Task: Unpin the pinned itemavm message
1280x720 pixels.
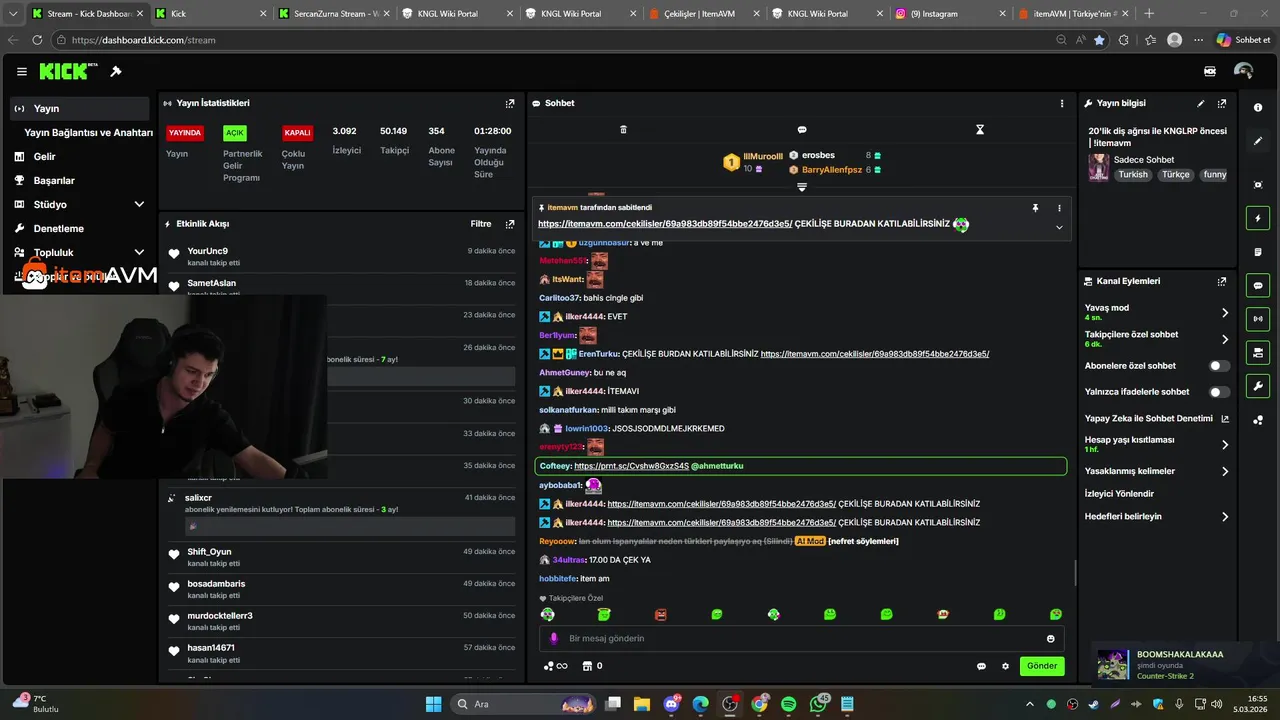Action: pyautogui.click(x=1036, y=208)
